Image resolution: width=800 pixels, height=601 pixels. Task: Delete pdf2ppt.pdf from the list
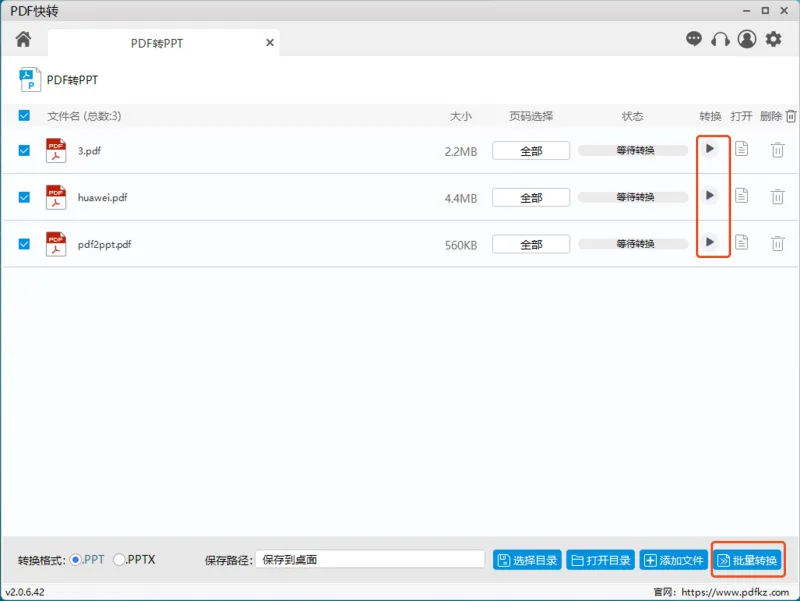(777, 243)
